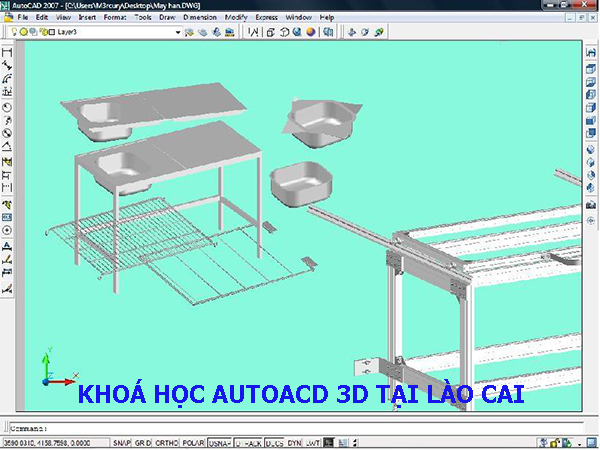This screenshot has height=450, width=600.
Task: Open the Express menu
Action: 267,17
